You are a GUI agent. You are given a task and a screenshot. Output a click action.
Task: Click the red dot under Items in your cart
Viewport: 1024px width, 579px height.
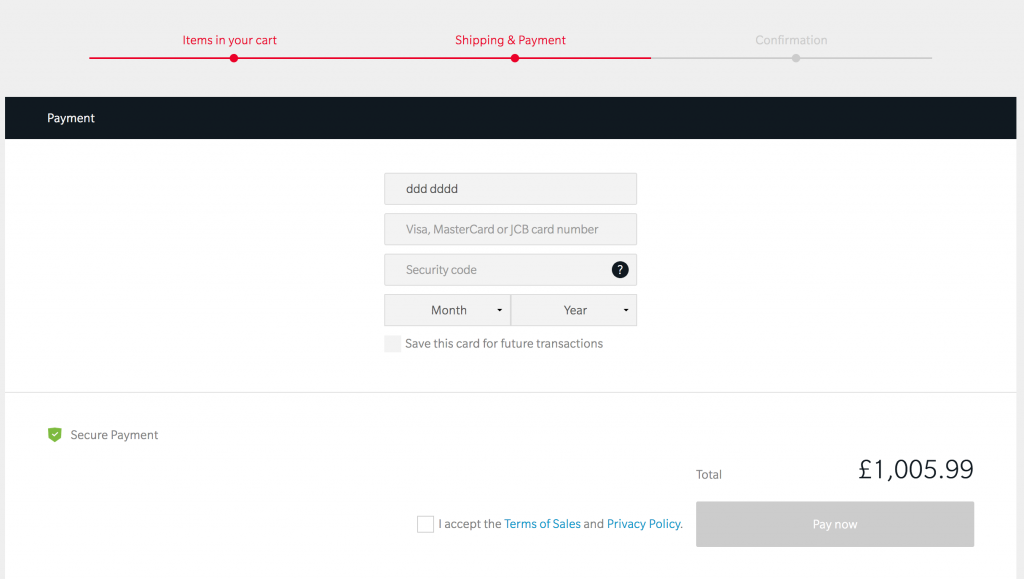tap(233, 58)
